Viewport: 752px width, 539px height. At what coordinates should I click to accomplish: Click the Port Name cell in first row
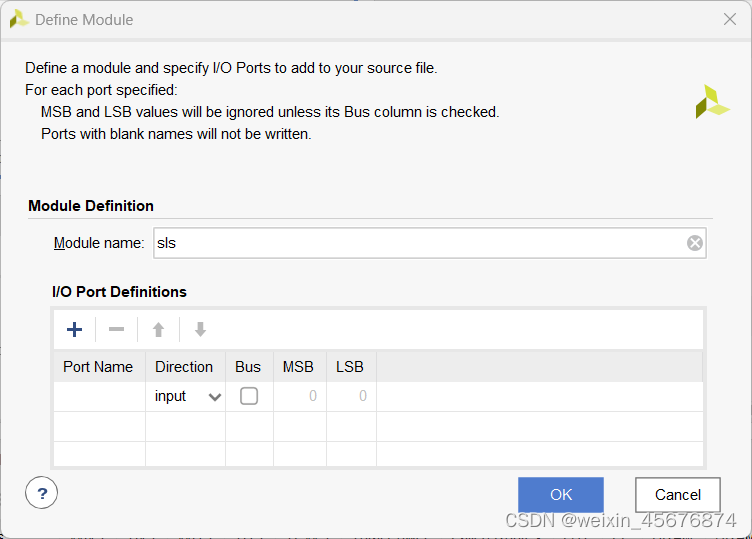coord(99,397)
